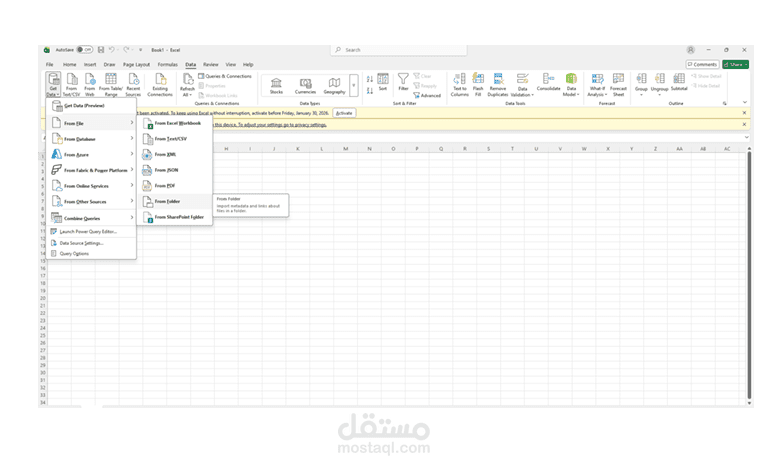This screenshot has height=465, width=769.
Task: Open What-If Analysis menu
Action: (597, 85)
